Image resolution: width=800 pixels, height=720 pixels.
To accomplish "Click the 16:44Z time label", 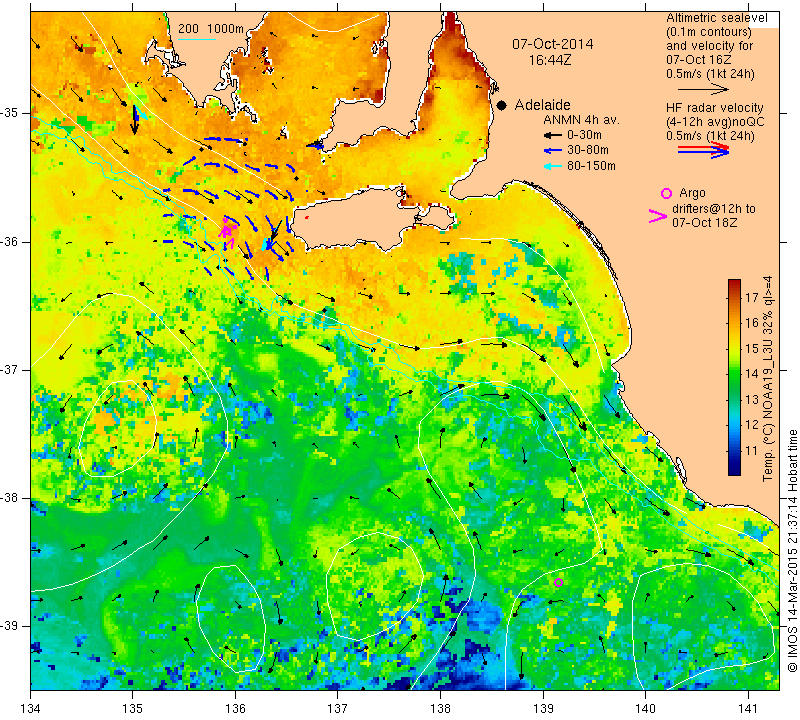I will pos(549,60).
